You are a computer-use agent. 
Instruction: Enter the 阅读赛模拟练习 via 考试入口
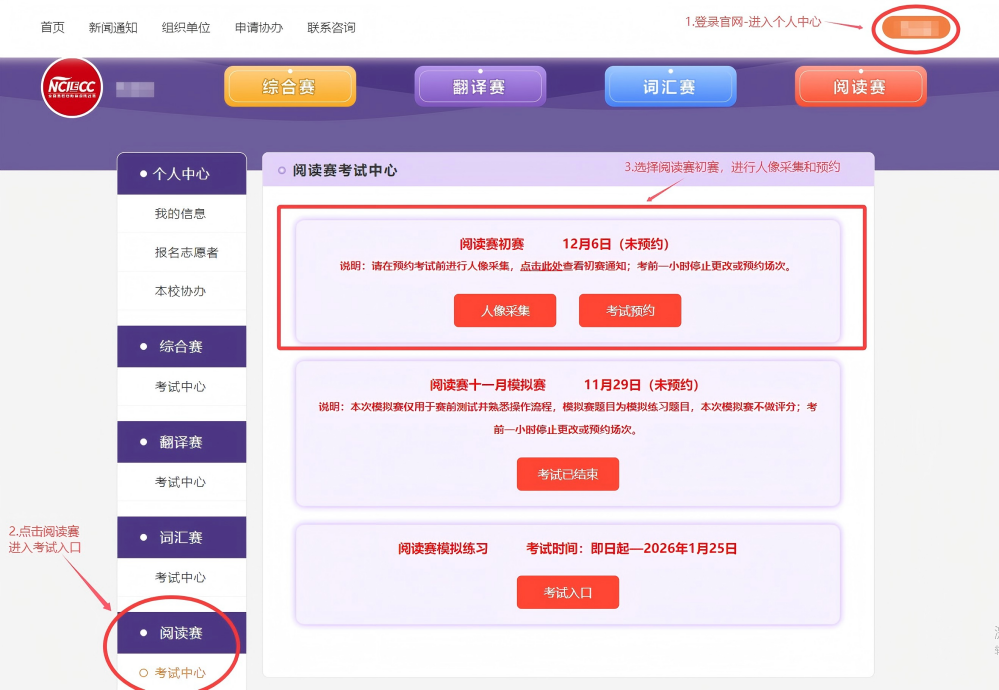567,592
